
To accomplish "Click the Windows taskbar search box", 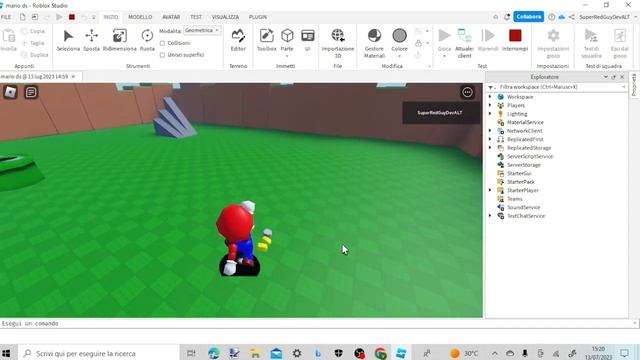I will click(x=98, y=353).
